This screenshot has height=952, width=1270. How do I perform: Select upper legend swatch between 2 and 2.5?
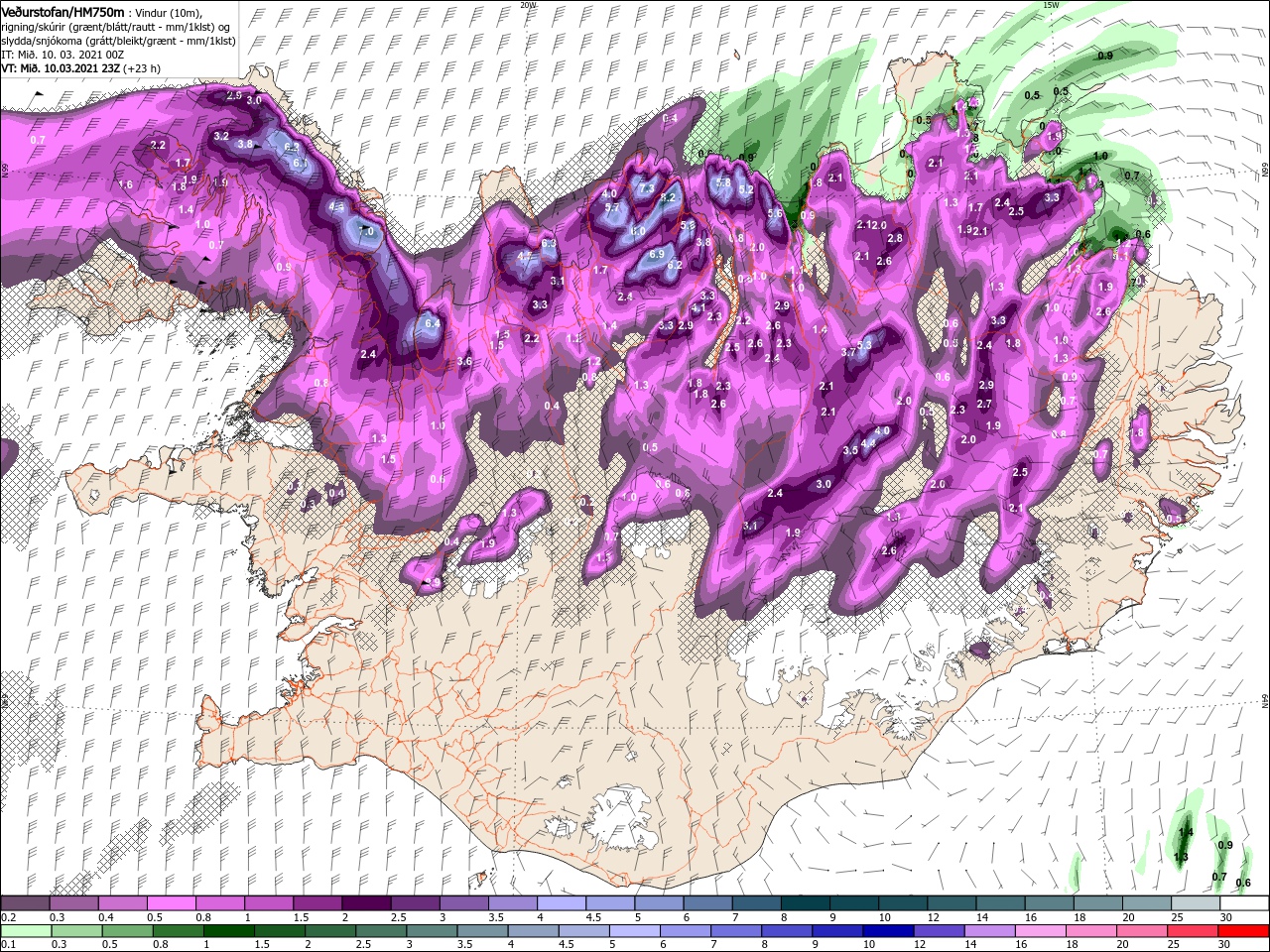366,903
